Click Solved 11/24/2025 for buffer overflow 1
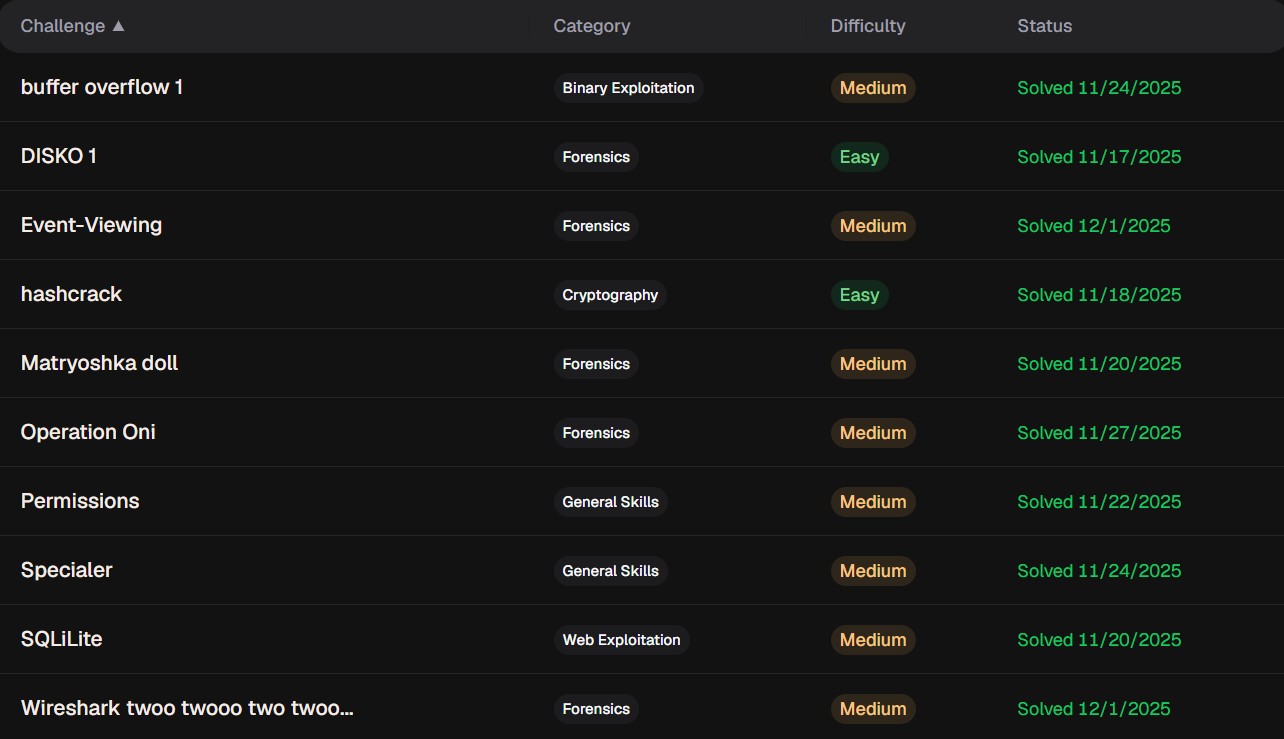This screenshot has height=739, width=1284. (x=1099, y=88)
